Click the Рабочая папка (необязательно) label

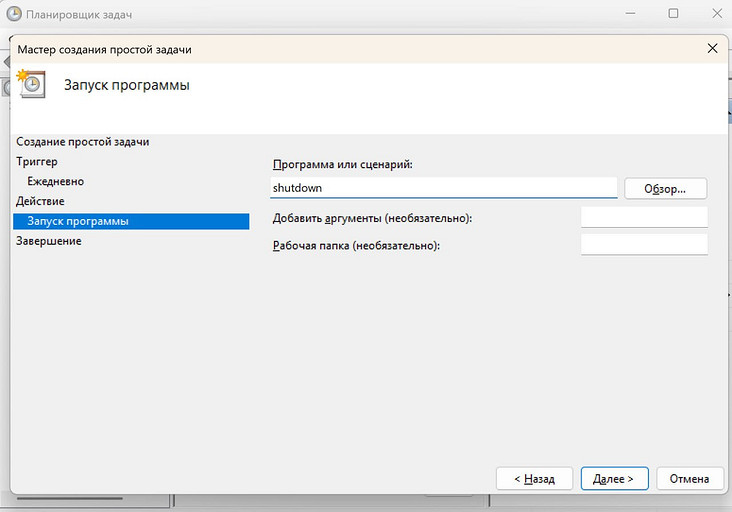pyautogui.click(x=356, y=245)
